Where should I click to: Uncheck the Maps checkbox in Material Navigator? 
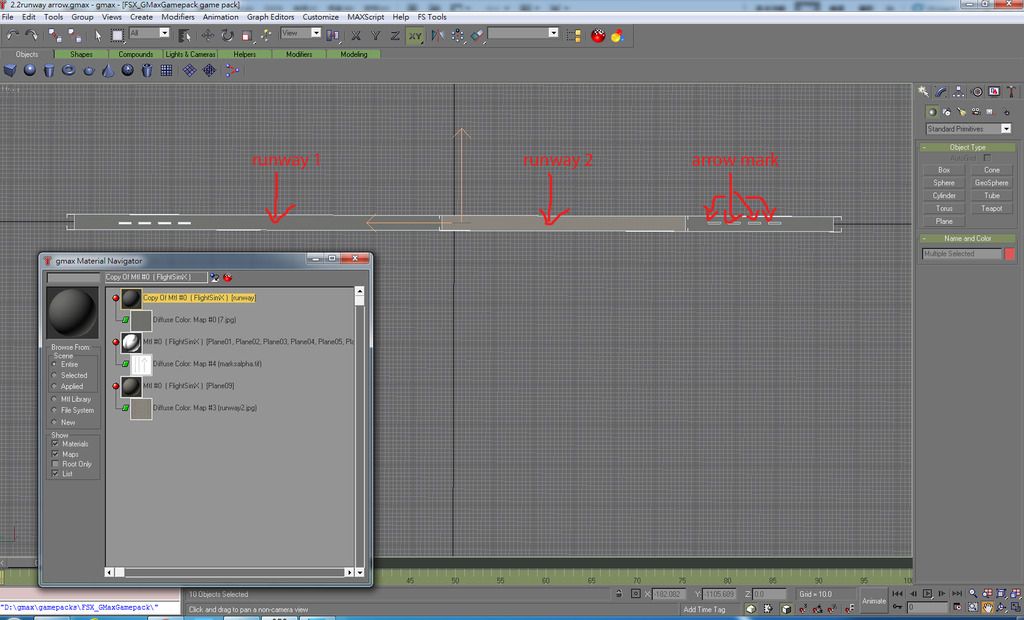(55, 454)
